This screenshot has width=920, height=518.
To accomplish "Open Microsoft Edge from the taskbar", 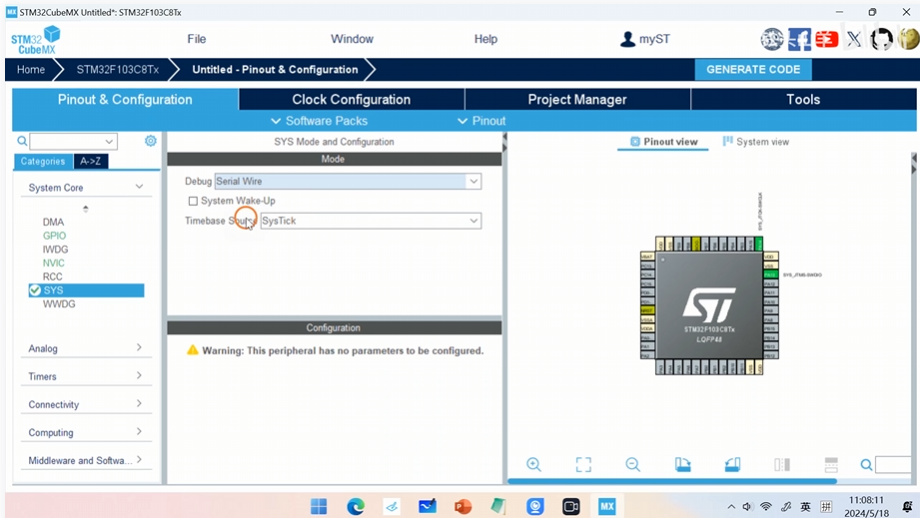I will pyautogui.click(x=355, y=506).
